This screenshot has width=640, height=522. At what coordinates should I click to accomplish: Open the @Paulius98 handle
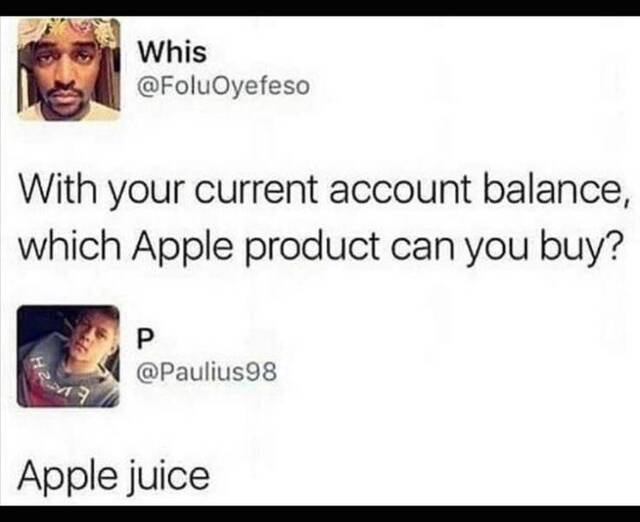pyautogui.click(x=207, y=371)
